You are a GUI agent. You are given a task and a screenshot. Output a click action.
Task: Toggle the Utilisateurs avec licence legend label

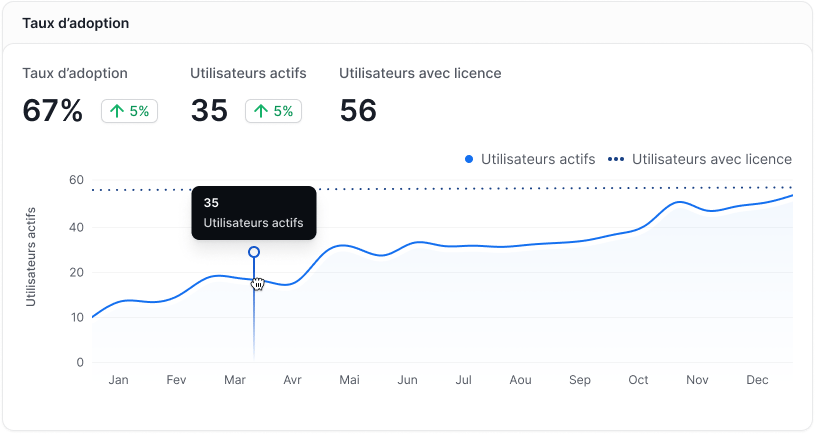tap(711, 159)
